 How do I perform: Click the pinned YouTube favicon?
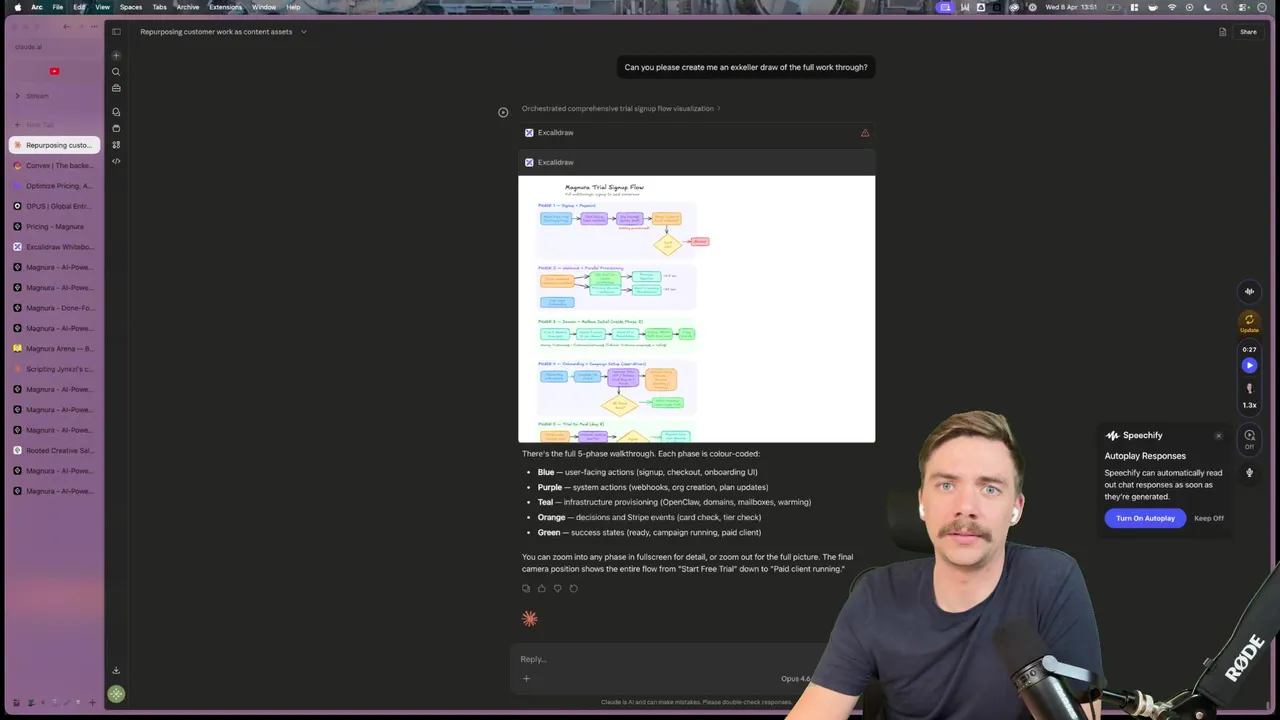[54, 71]
